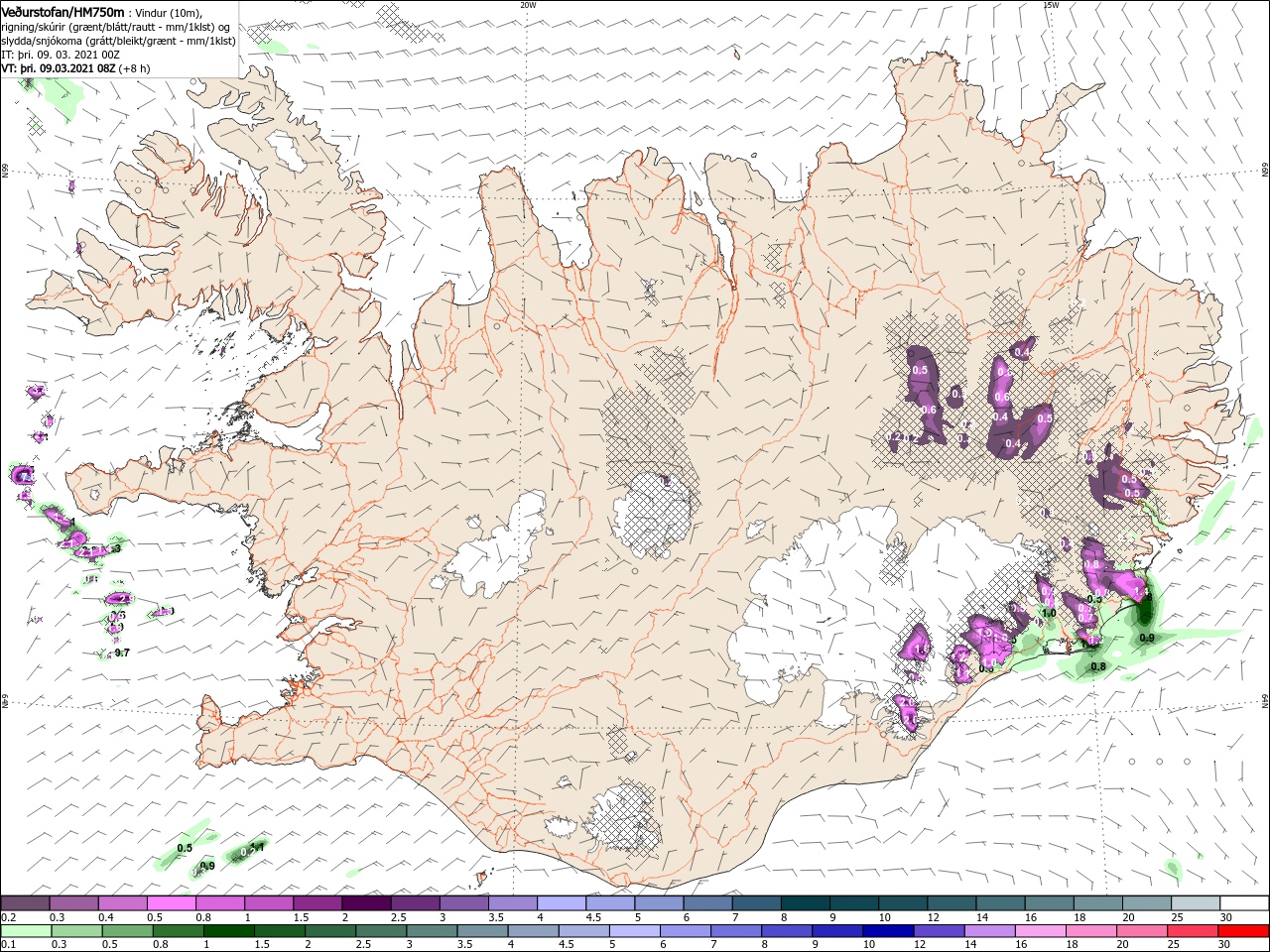Viewport: 1270px width, 952px height.
Task: Pick the bright pink 0.5 swatch in upper scale
Action: (172, 903)
